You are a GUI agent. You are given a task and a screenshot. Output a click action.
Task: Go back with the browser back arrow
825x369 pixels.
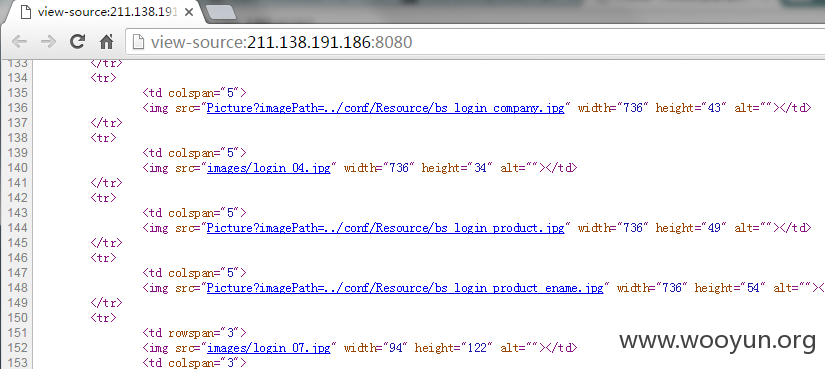pos(19,42)
